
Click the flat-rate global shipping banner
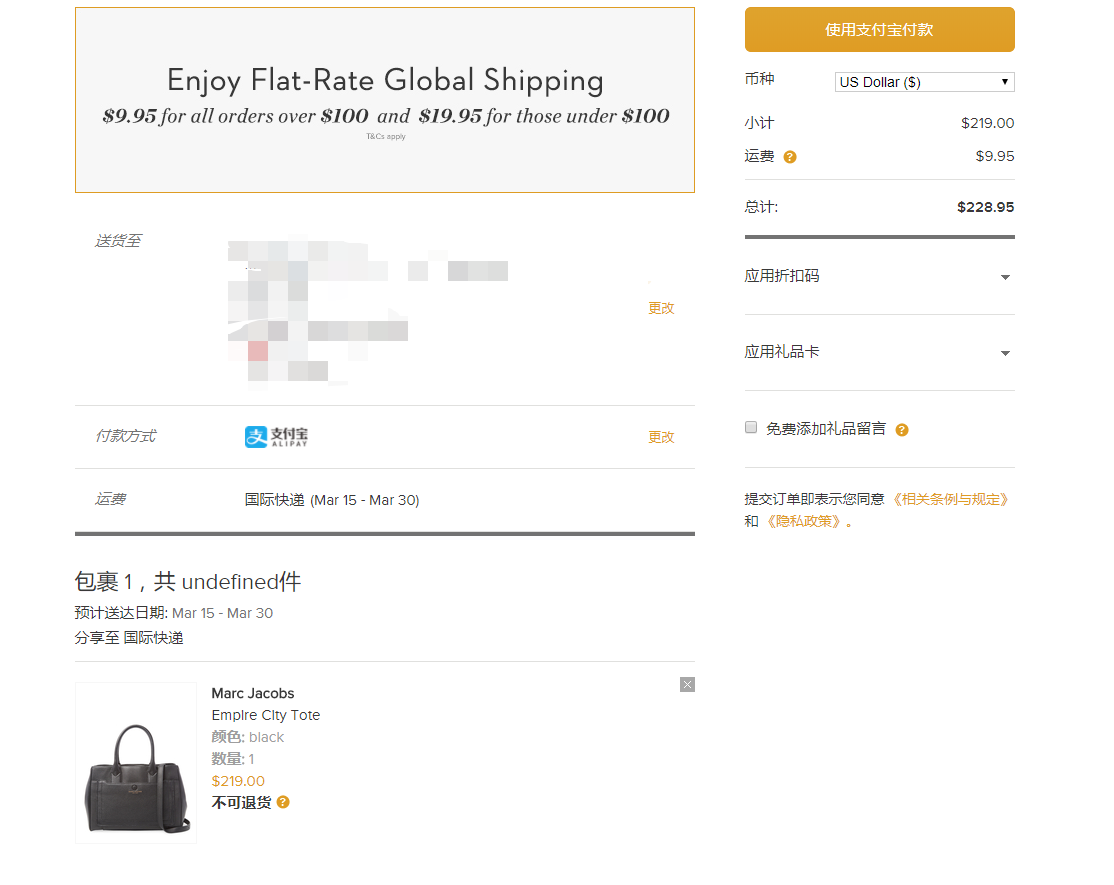pyautogui.click(x=385, y=100)
